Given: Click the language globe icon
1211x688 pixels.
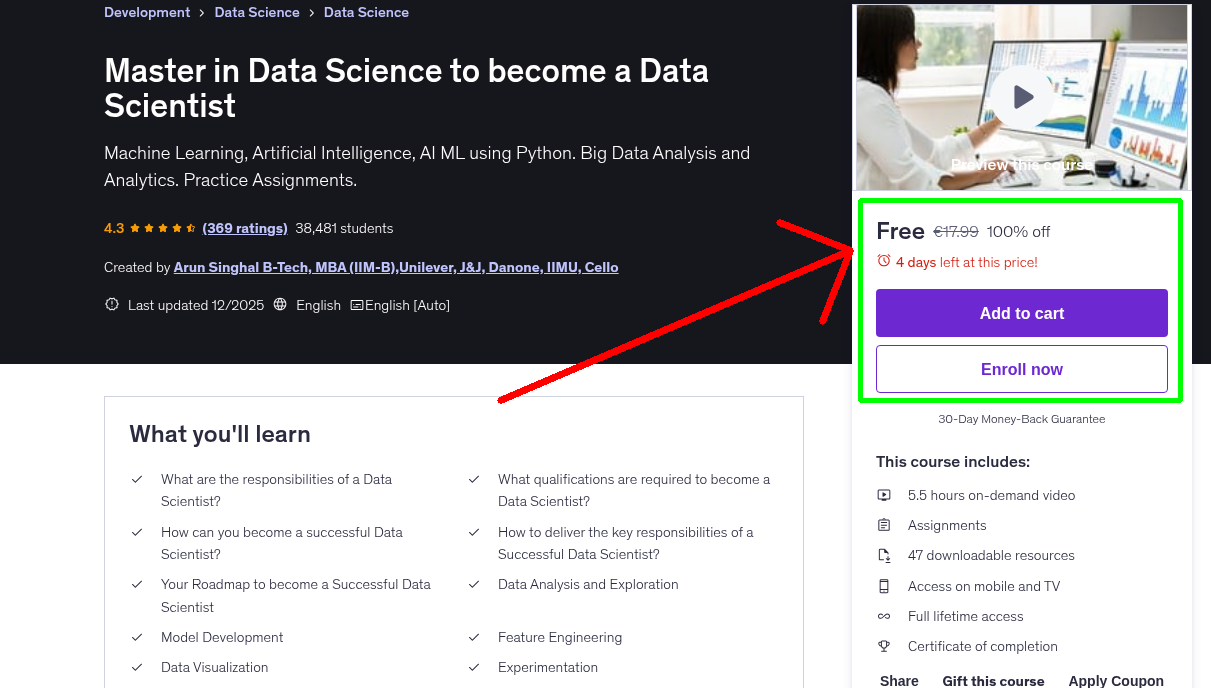Looking at the screenshot, I should 279,305.
